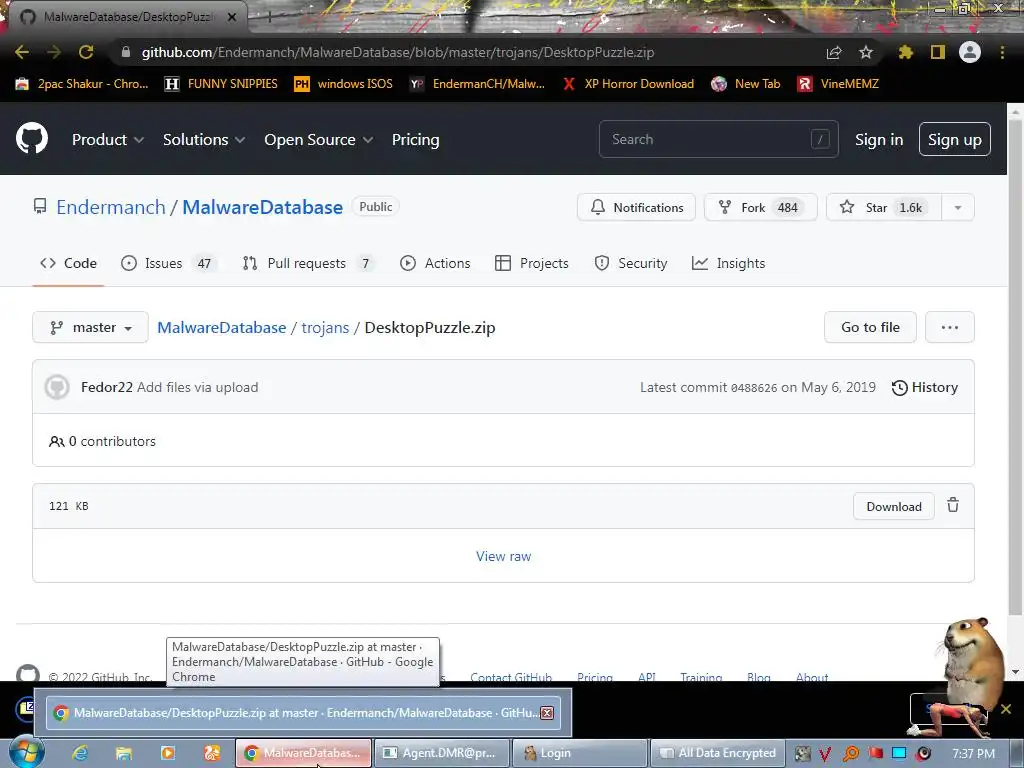1024x768 pixels.
Task: Click the trash delete file icon
Action: pos(953,505)
